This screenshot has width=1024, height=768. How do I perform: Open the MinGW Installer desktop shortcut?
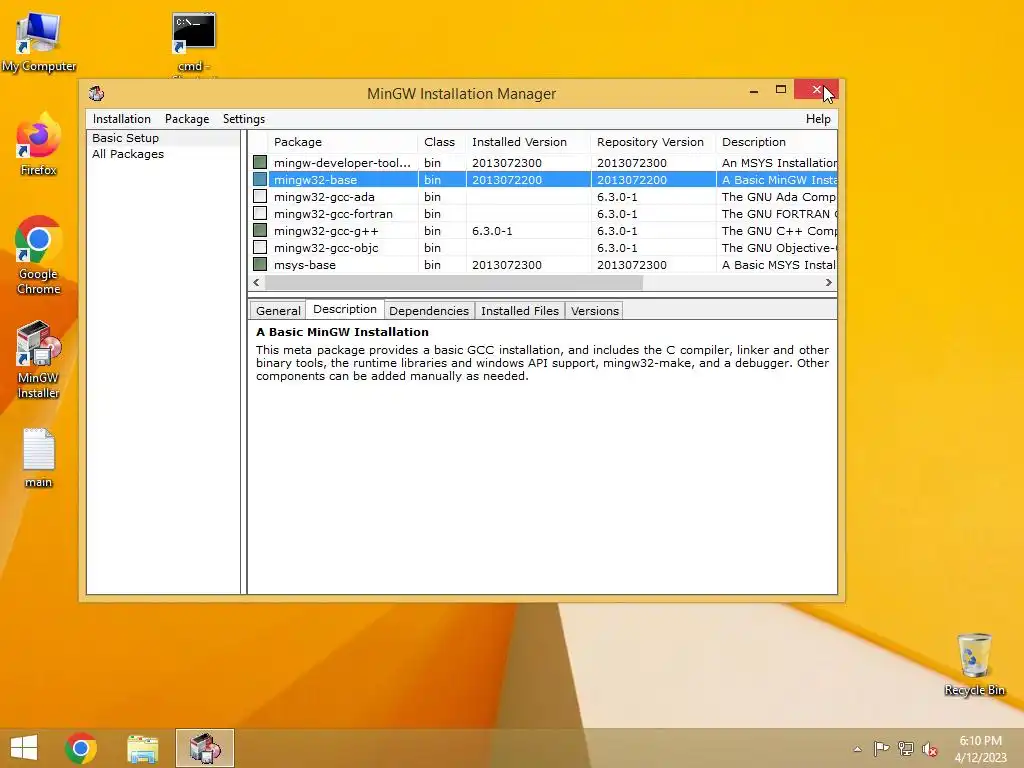pyautogui.click(x=39, y=359)
